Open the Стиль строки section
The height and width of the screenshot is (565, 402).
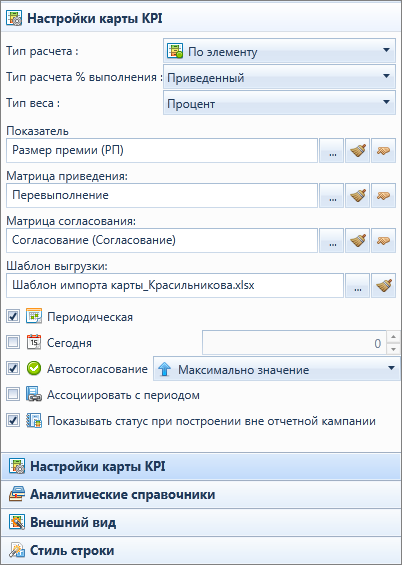(201, 550)
